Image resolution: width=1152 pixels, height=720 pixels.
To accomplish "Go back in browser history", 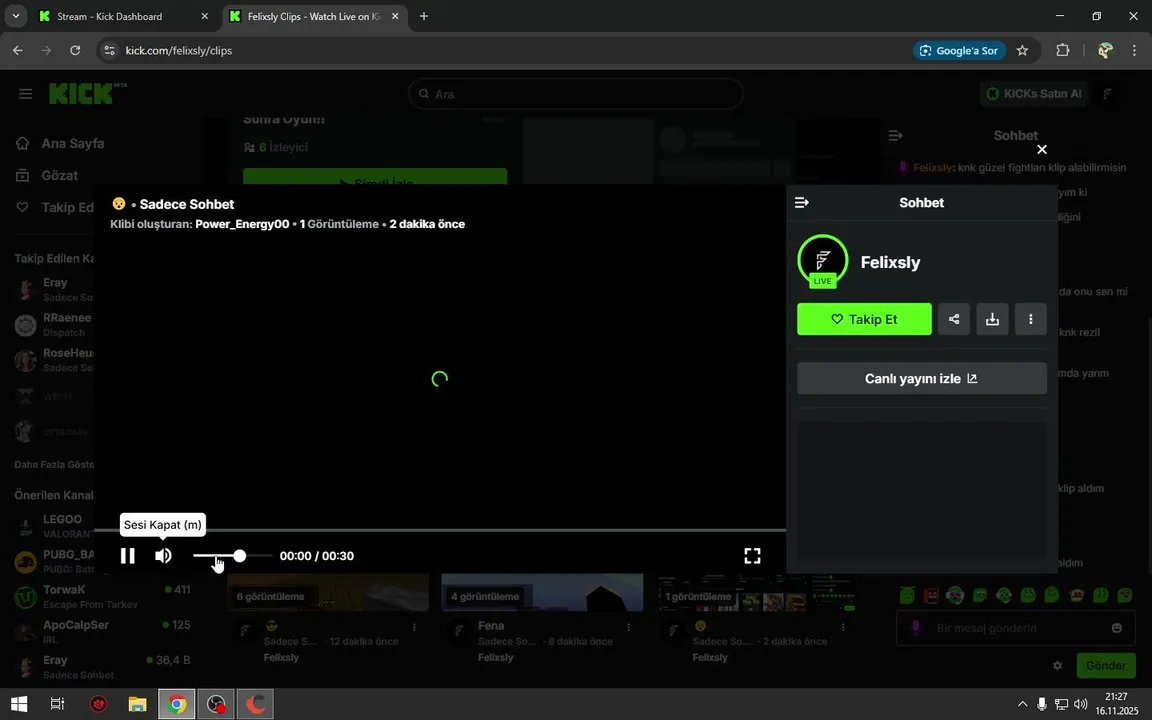I will pos(18,51).
